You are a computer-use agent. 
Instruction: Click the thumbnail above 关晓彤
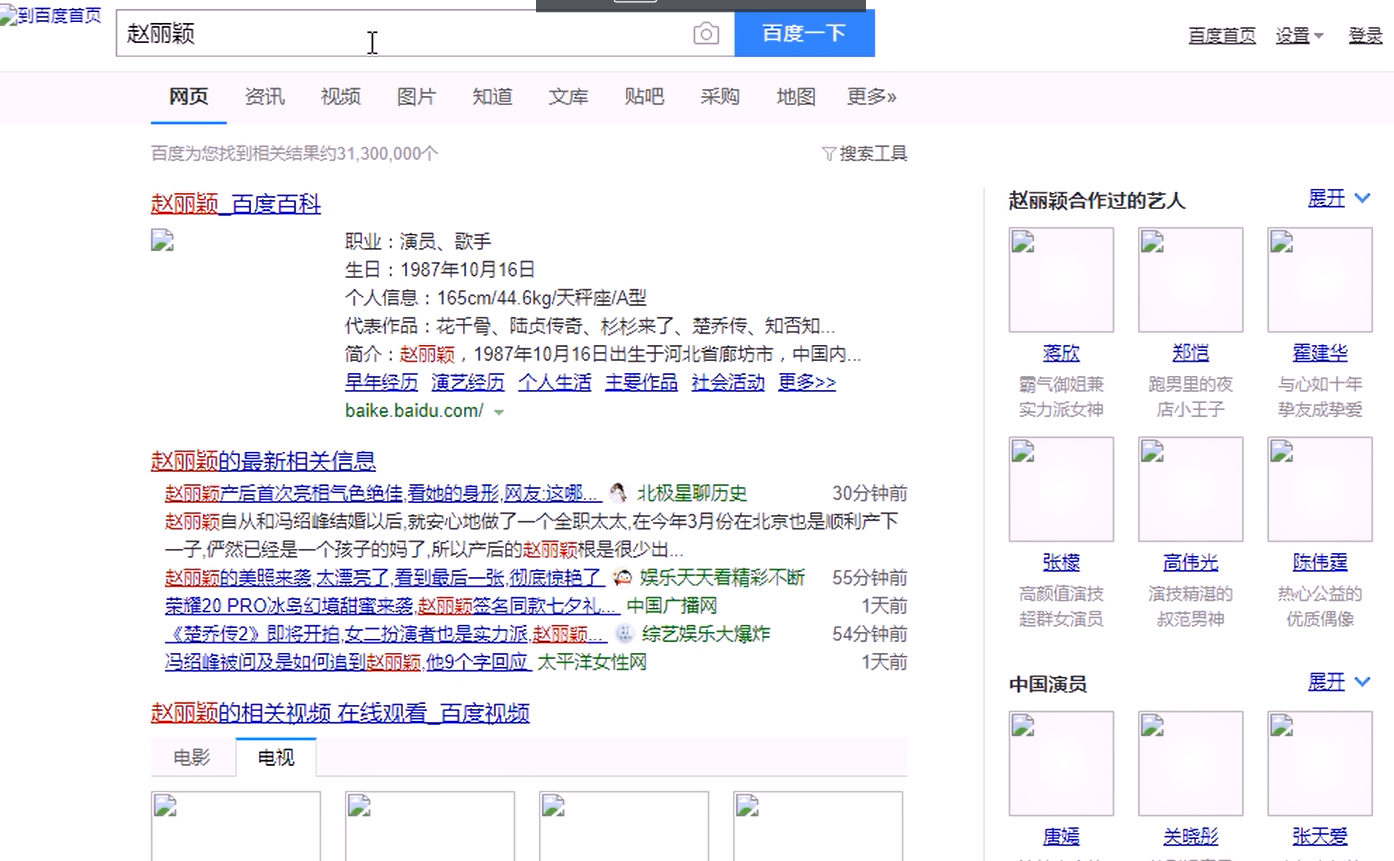(x=1190, y=764)
